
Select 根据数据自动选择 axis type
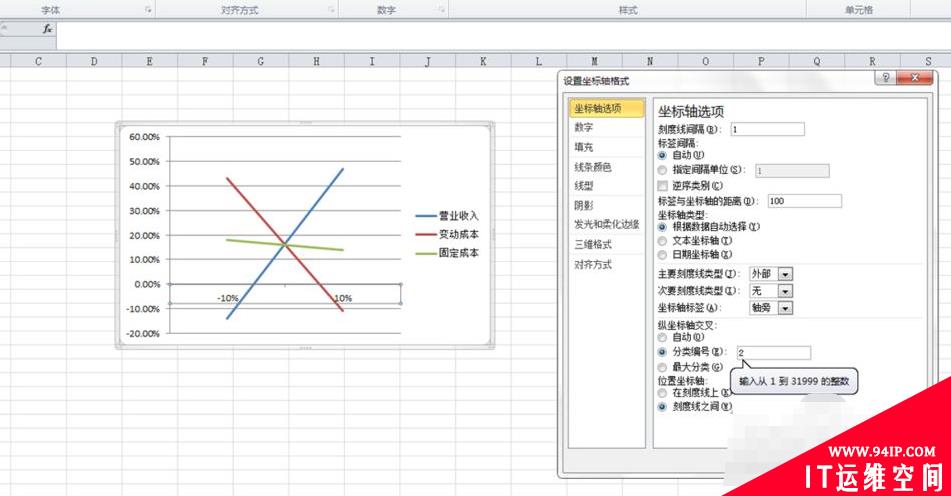[662, 227]
